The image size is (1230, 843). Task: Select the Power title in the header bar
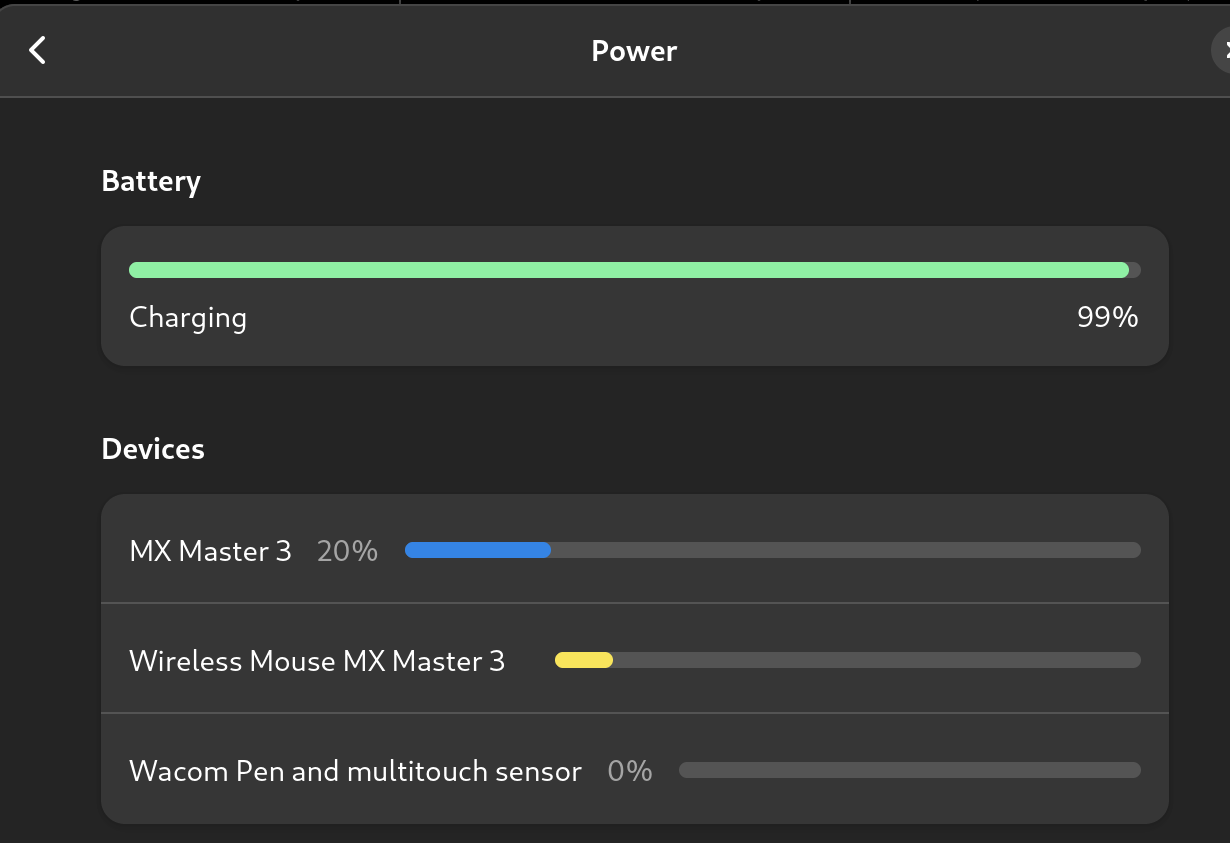[x=633, y=50]
